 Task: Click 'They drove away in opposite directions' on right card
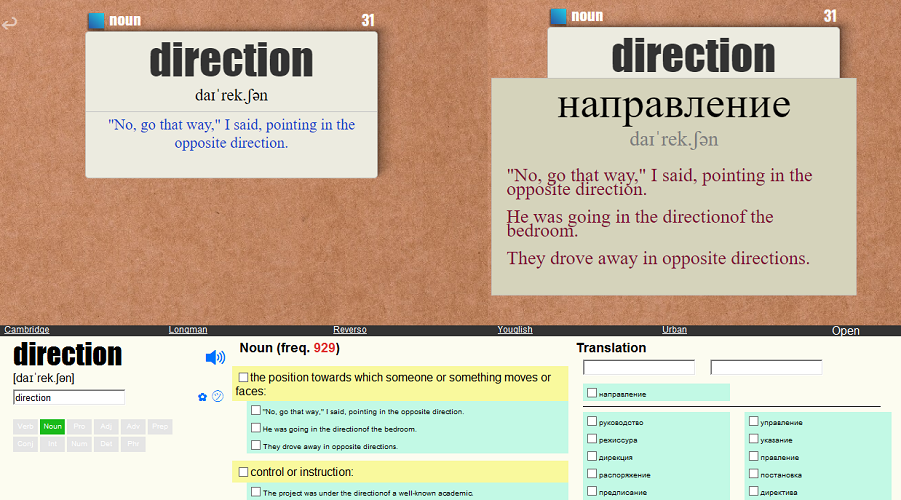click(658, 258)
